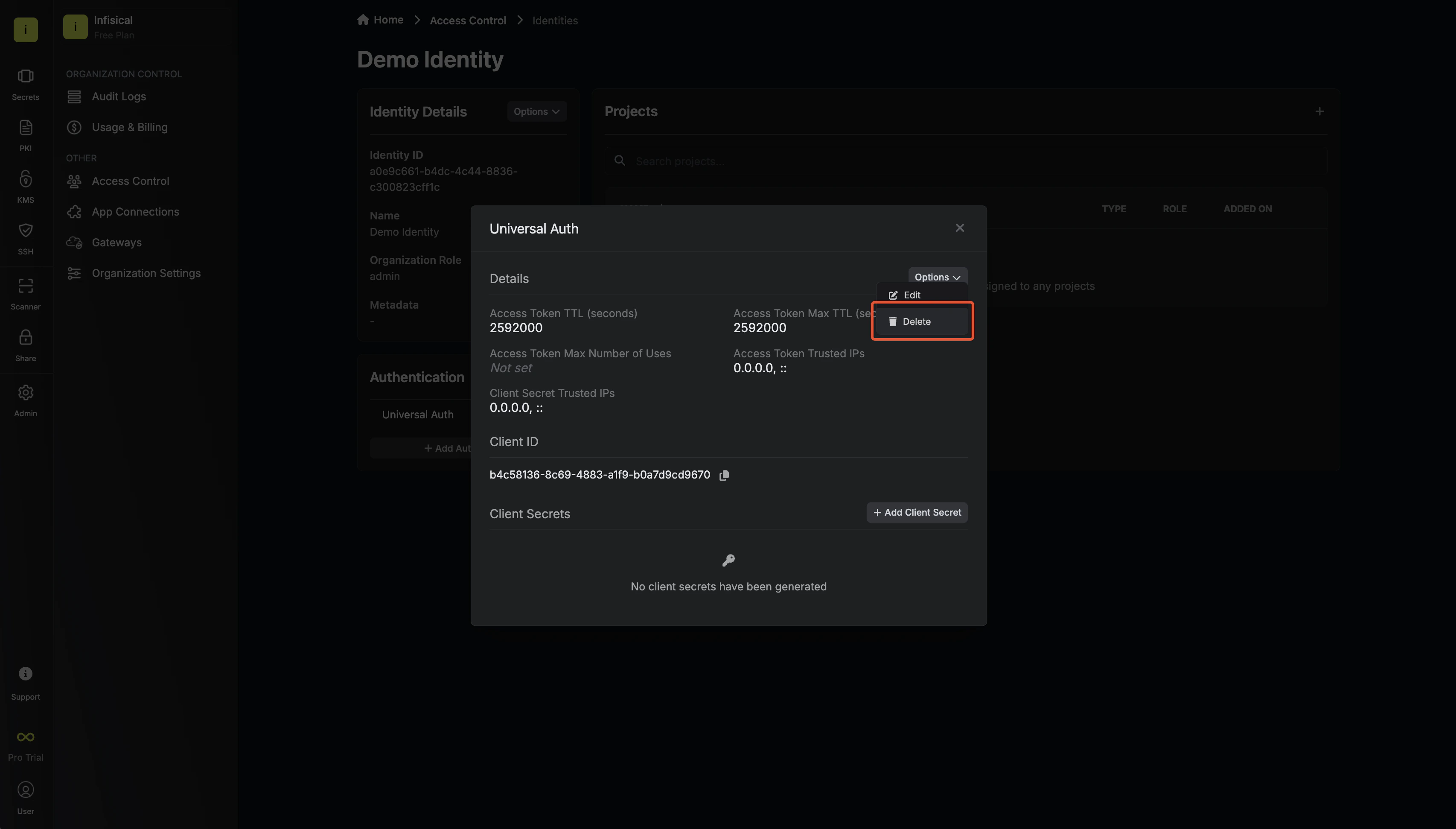Viewport: 1456px width, 829px height.
Task: Click the Home icon in breadcrumb
Action: pos(363,20)
